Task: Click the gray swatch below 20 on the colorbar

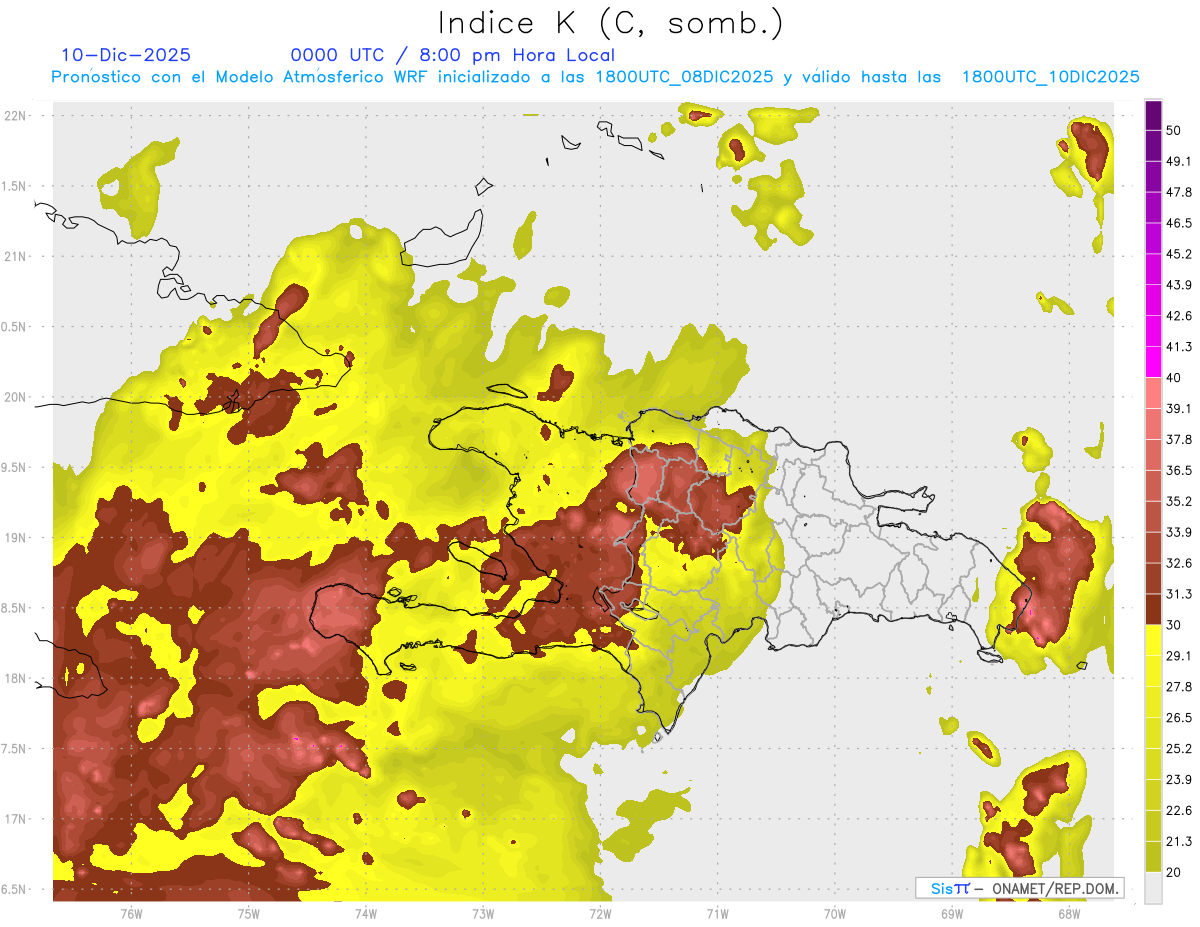Action: (1154, 887)
